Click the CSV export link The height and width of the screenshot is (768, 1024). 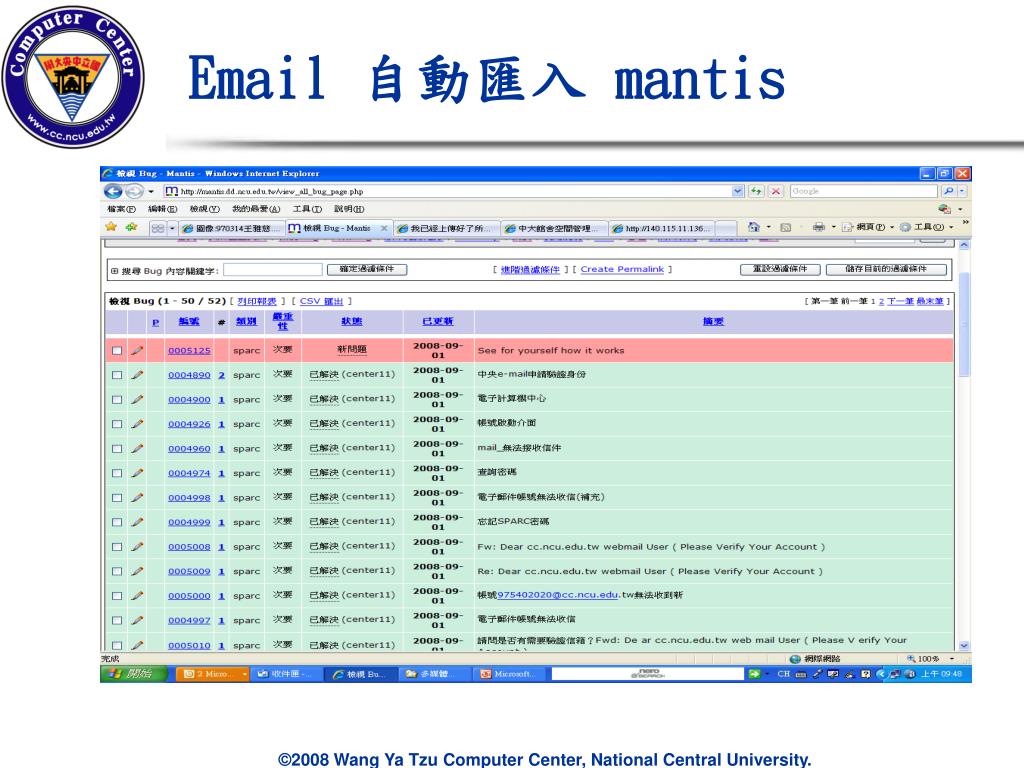point(321,301)
